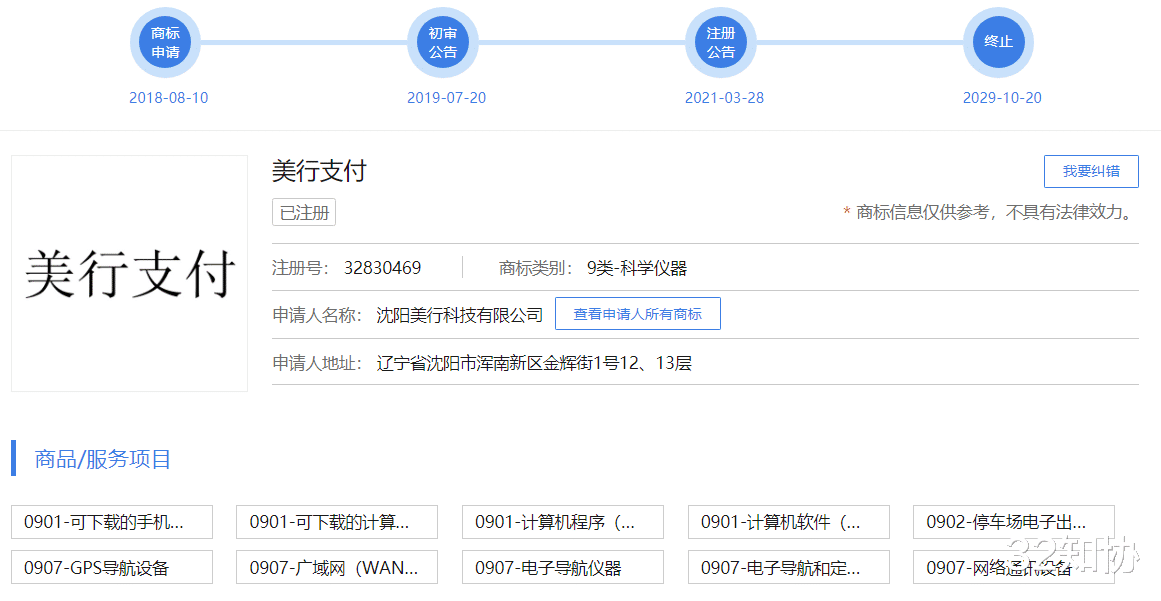Click applicant name 沈阳美行科技有限公司
1161x601 pixels.
(464, 313)
